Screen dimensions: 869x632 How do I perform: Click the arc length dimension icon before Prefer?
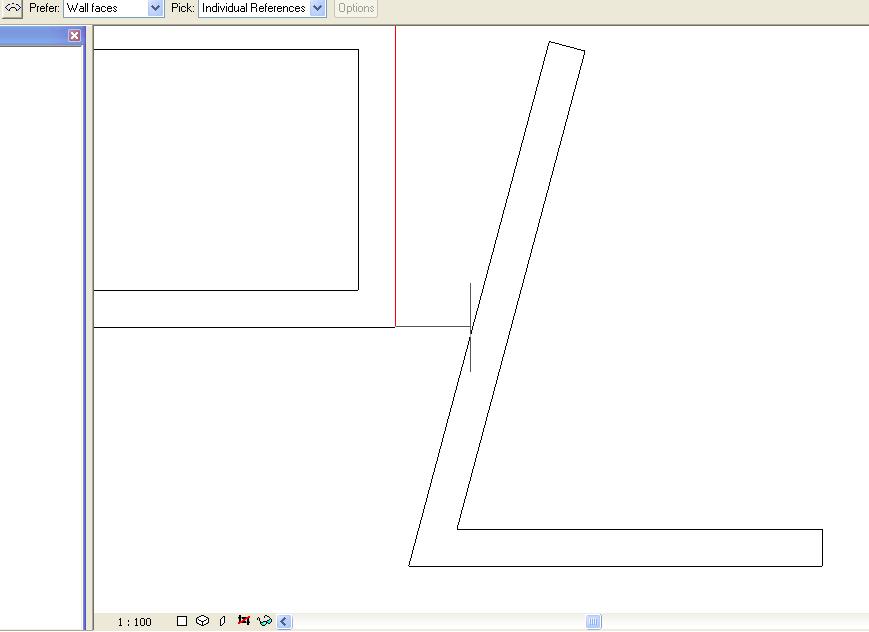12,8
